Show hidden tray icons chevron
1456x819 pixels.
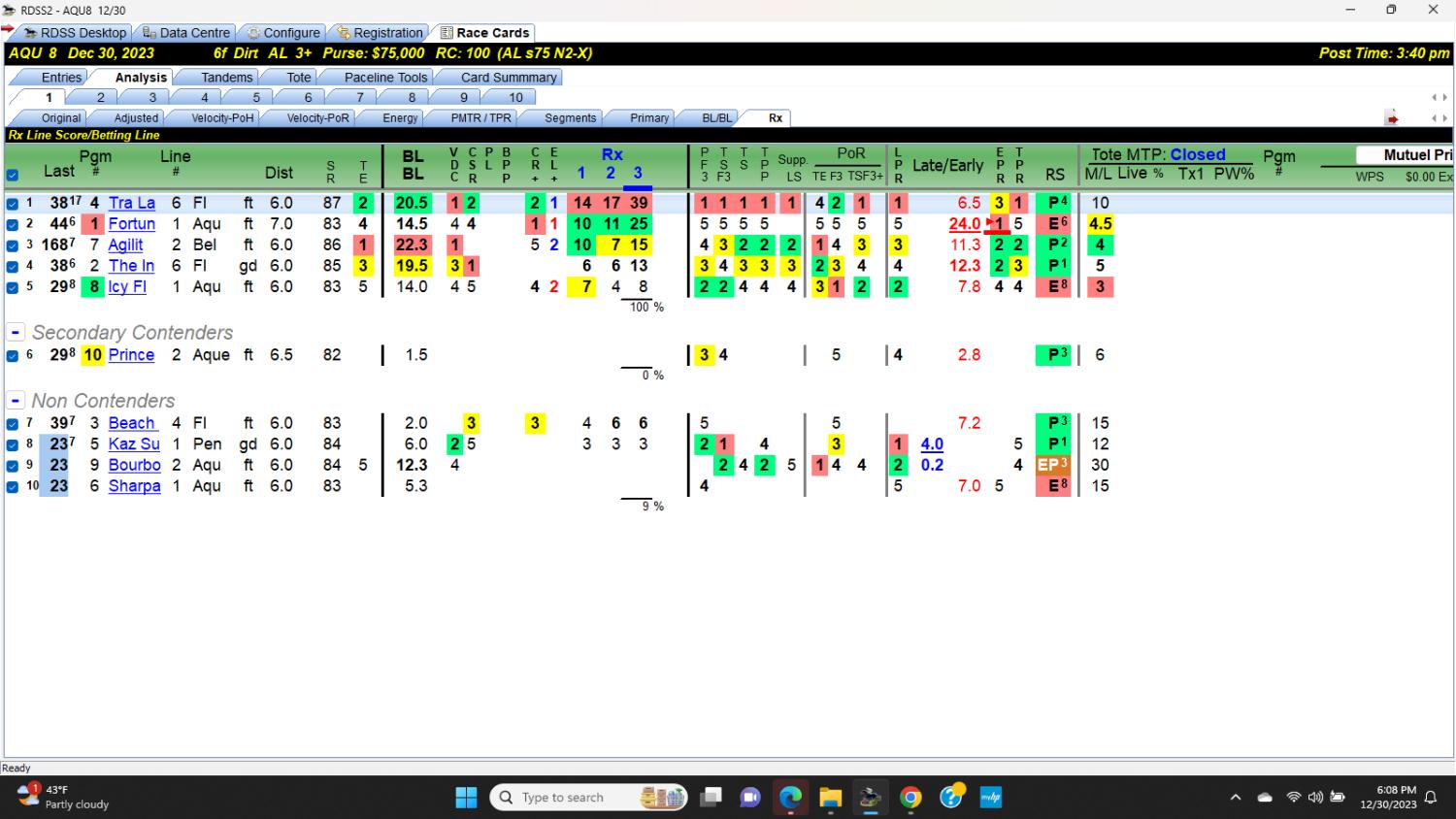click(x=1236, y=798)
